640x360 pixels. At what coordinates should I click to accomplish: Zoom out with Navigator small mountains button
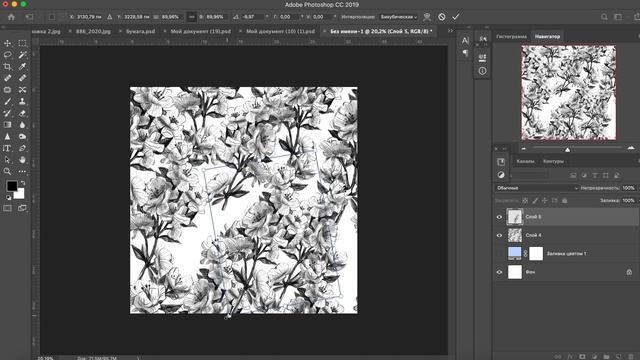(x=524, y=148)
